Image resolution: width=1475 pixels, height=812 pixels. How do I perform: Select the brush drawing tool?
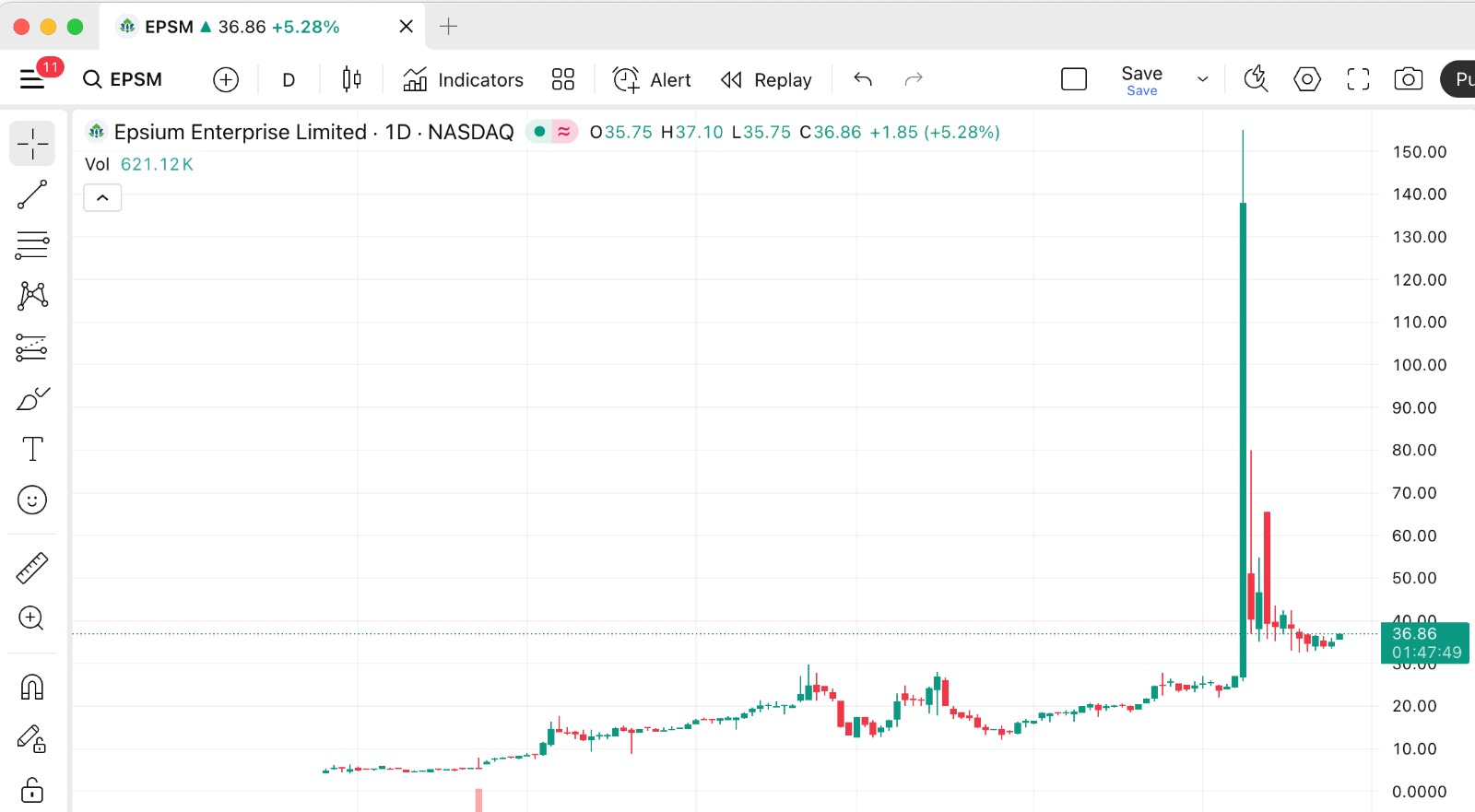pos(32,398)
